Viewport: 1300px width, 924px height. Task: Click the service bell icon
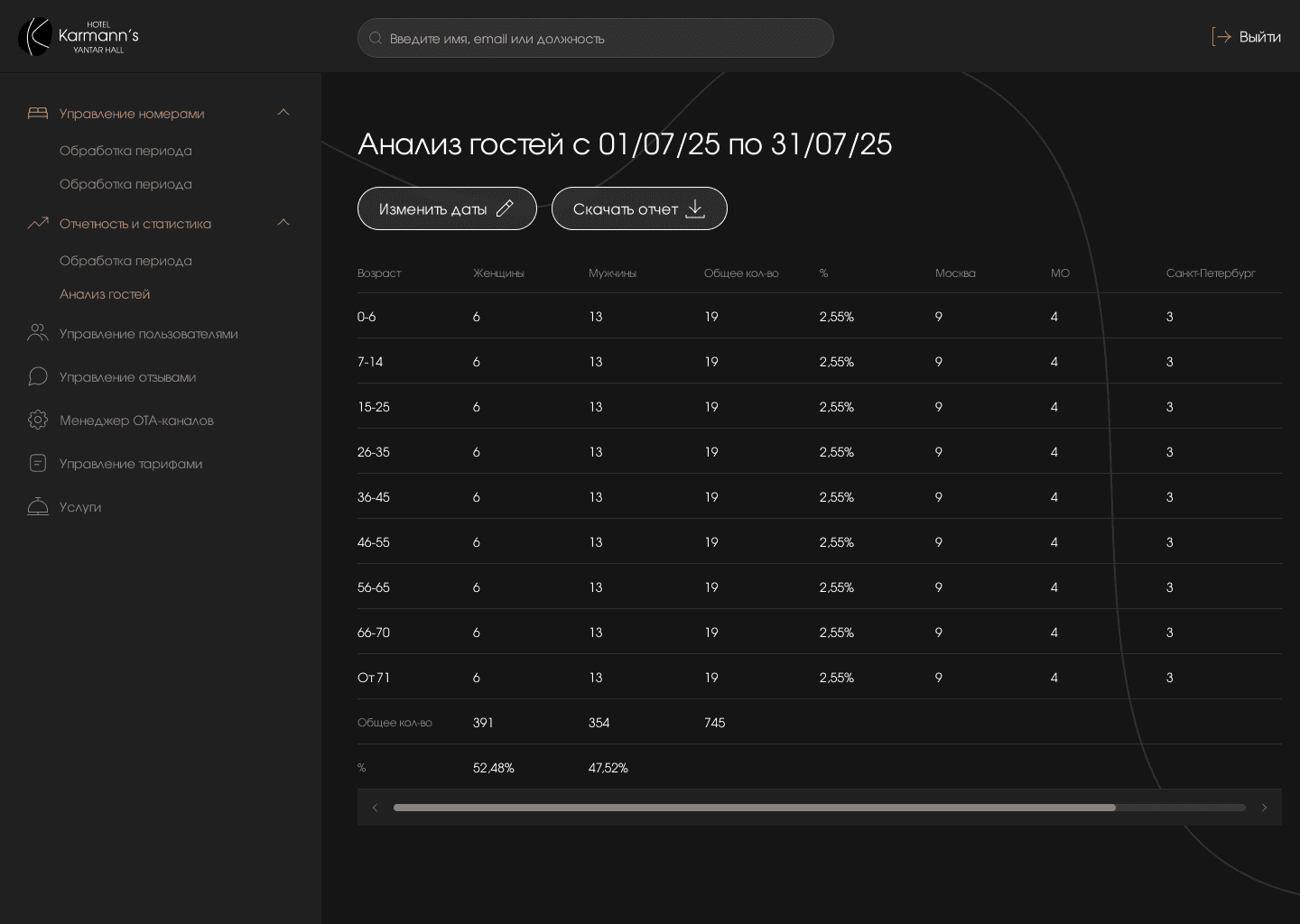38,506
